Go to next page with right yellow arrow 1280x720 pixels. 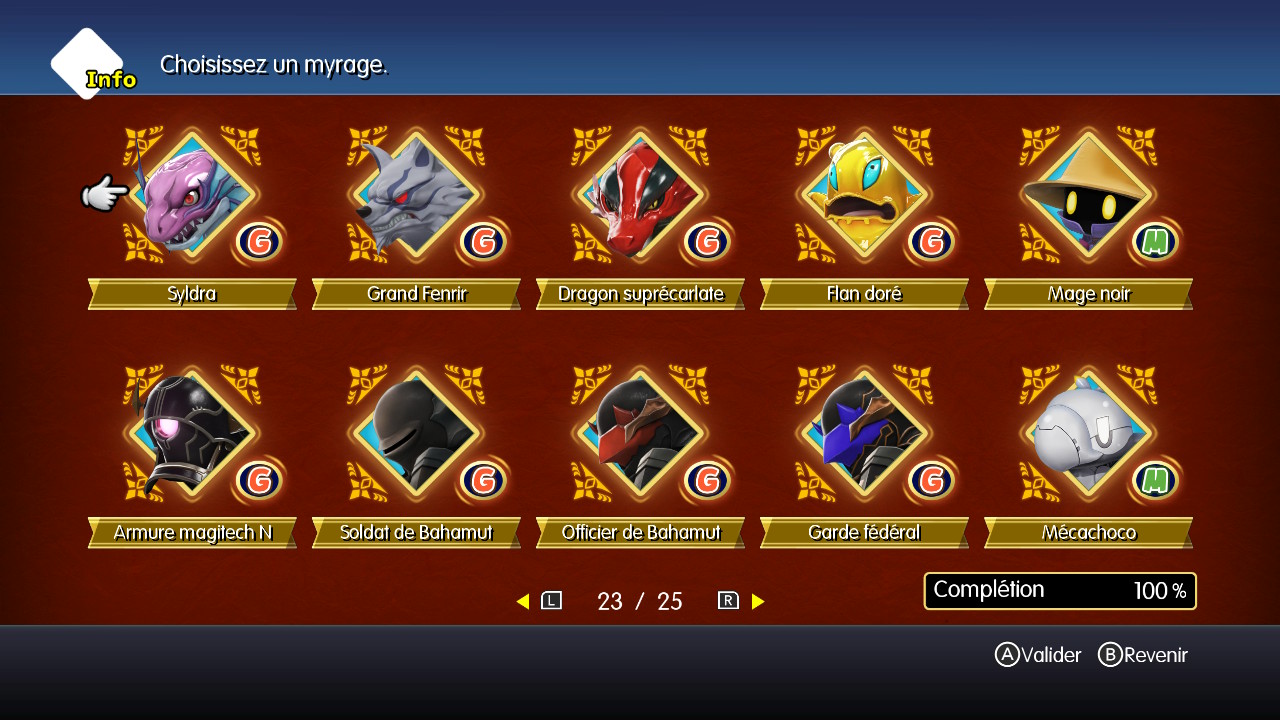pyautogui.click(x=758, y=601)
